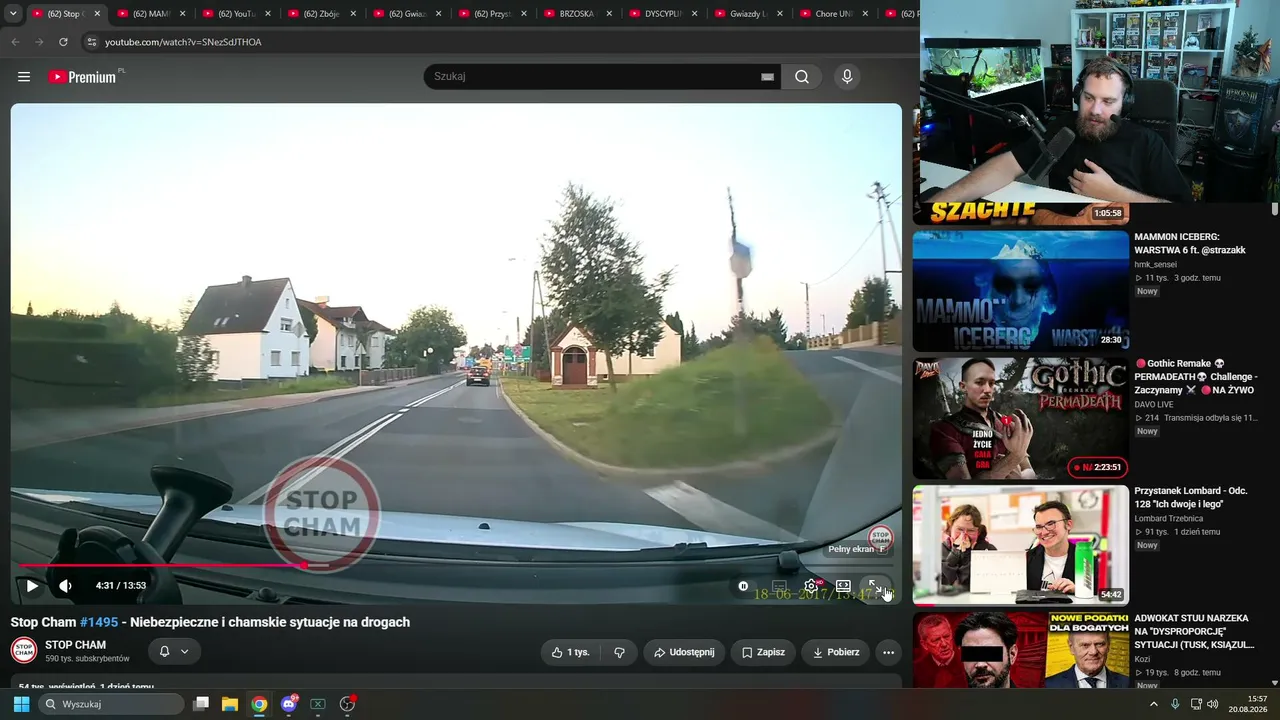Viewport: 1280px width, 720px height.
Task: Open "Gothic Remake PERMADEATH Challenge" title
Action: pos(1196,377)
